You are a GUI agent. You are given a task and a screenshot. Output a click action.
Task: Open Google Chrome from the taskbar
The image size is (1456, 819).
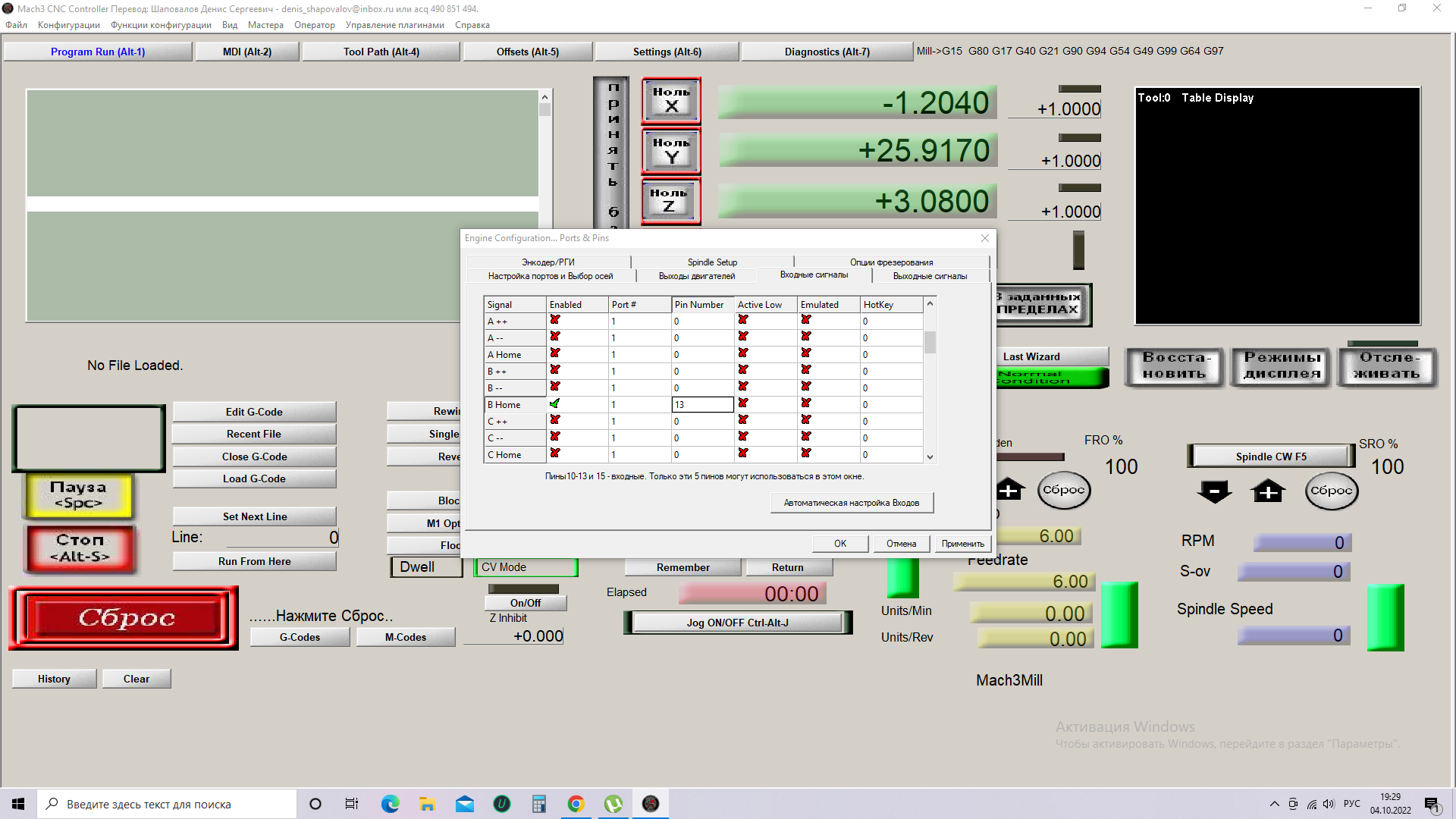click(576, 804)
